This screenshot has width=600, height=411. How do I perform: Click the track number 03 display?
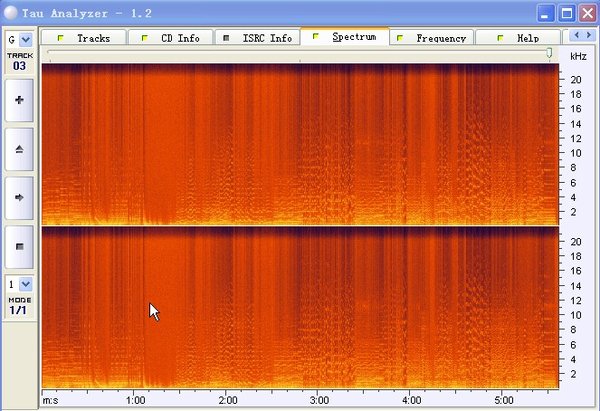click(x=20, y=65)
